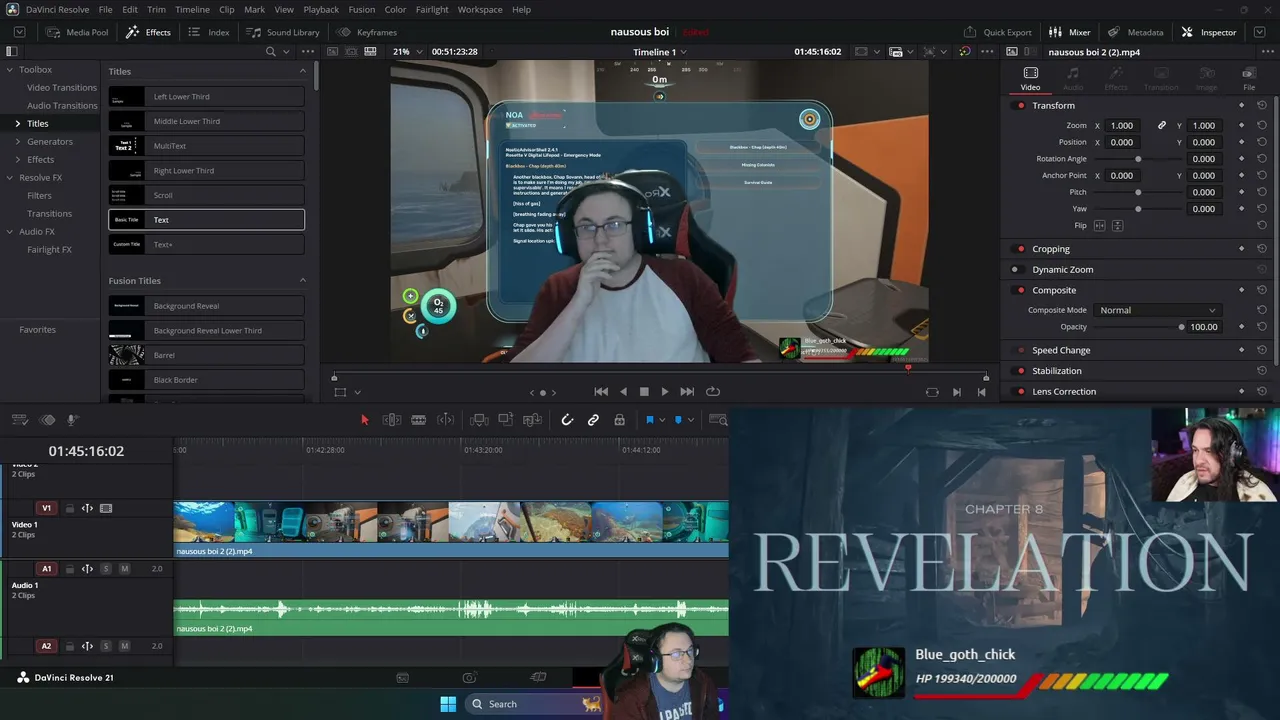The image size is (1280, 720).
Task: Open the Media Pool panel
Action: coord(77,32)
